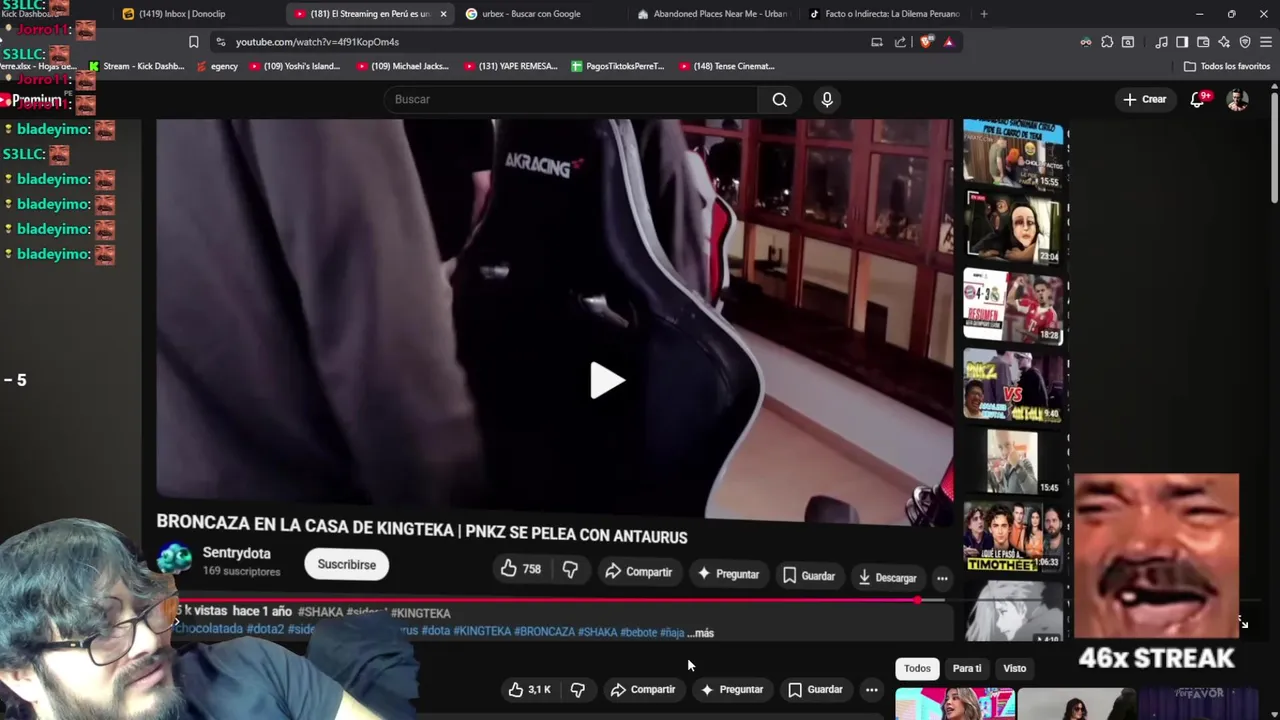
Task: Open suggested video thumbnail with 15:55 duration
Action: tap(1012, 155)
